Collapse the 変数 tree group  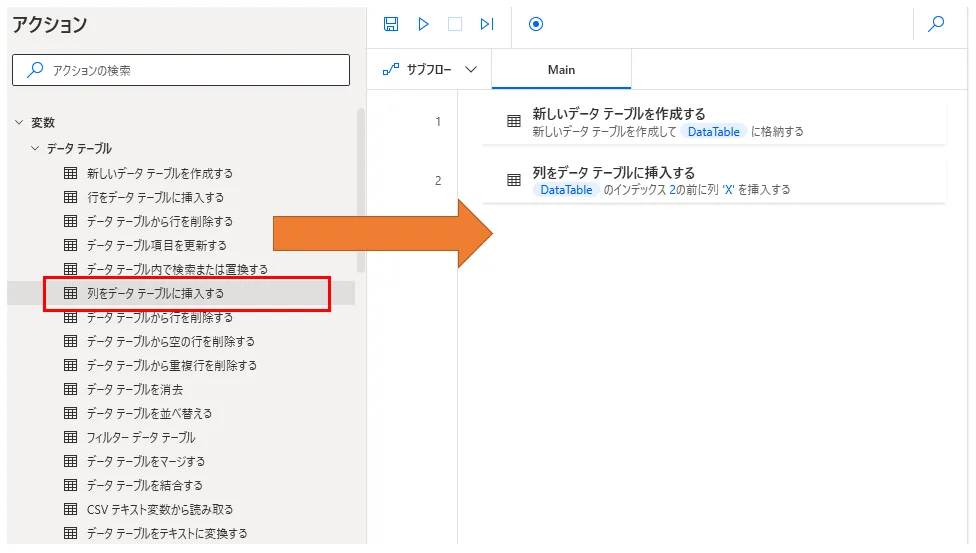18,123
